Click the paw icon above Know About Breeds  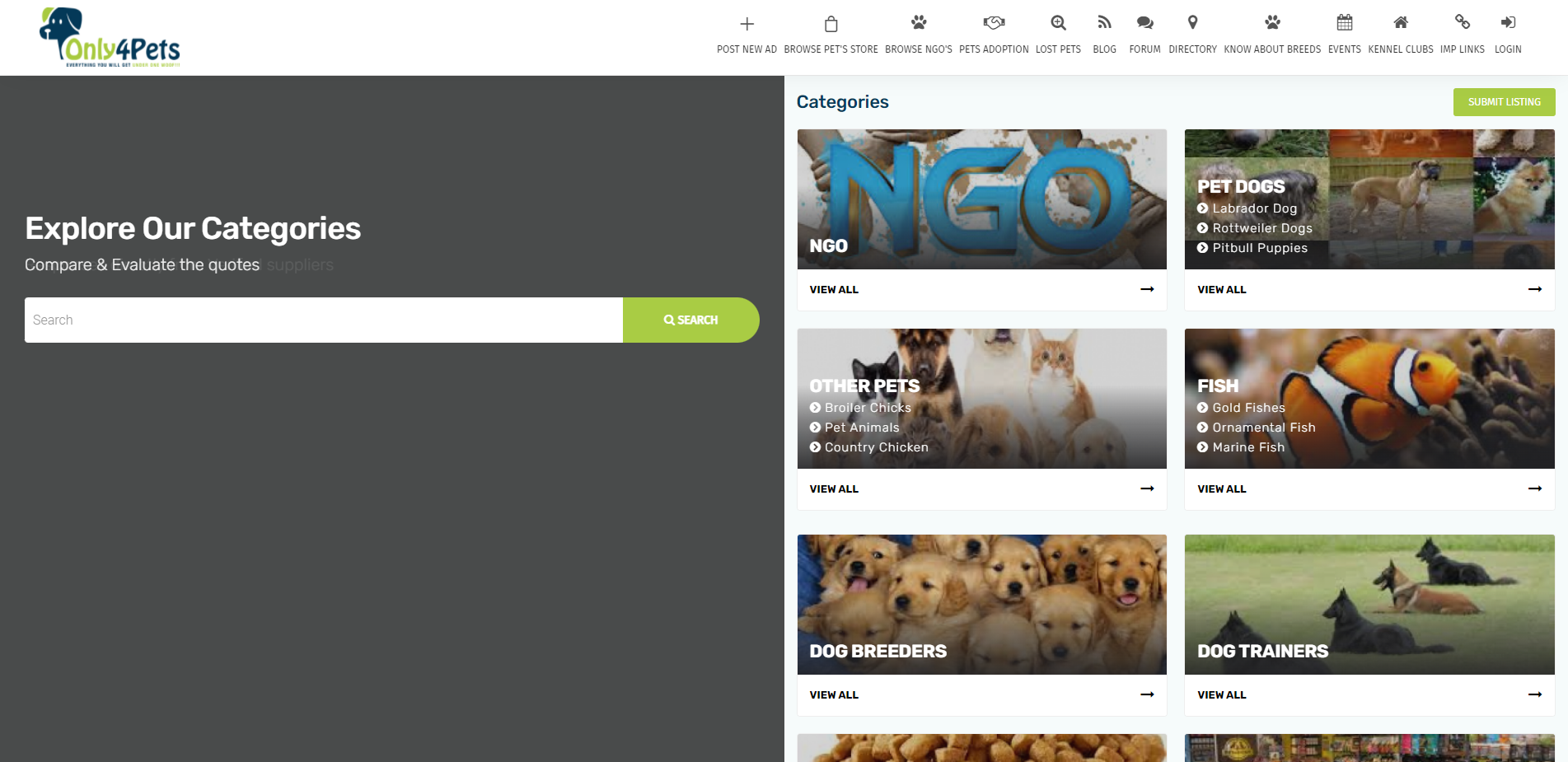[1272, 22]
